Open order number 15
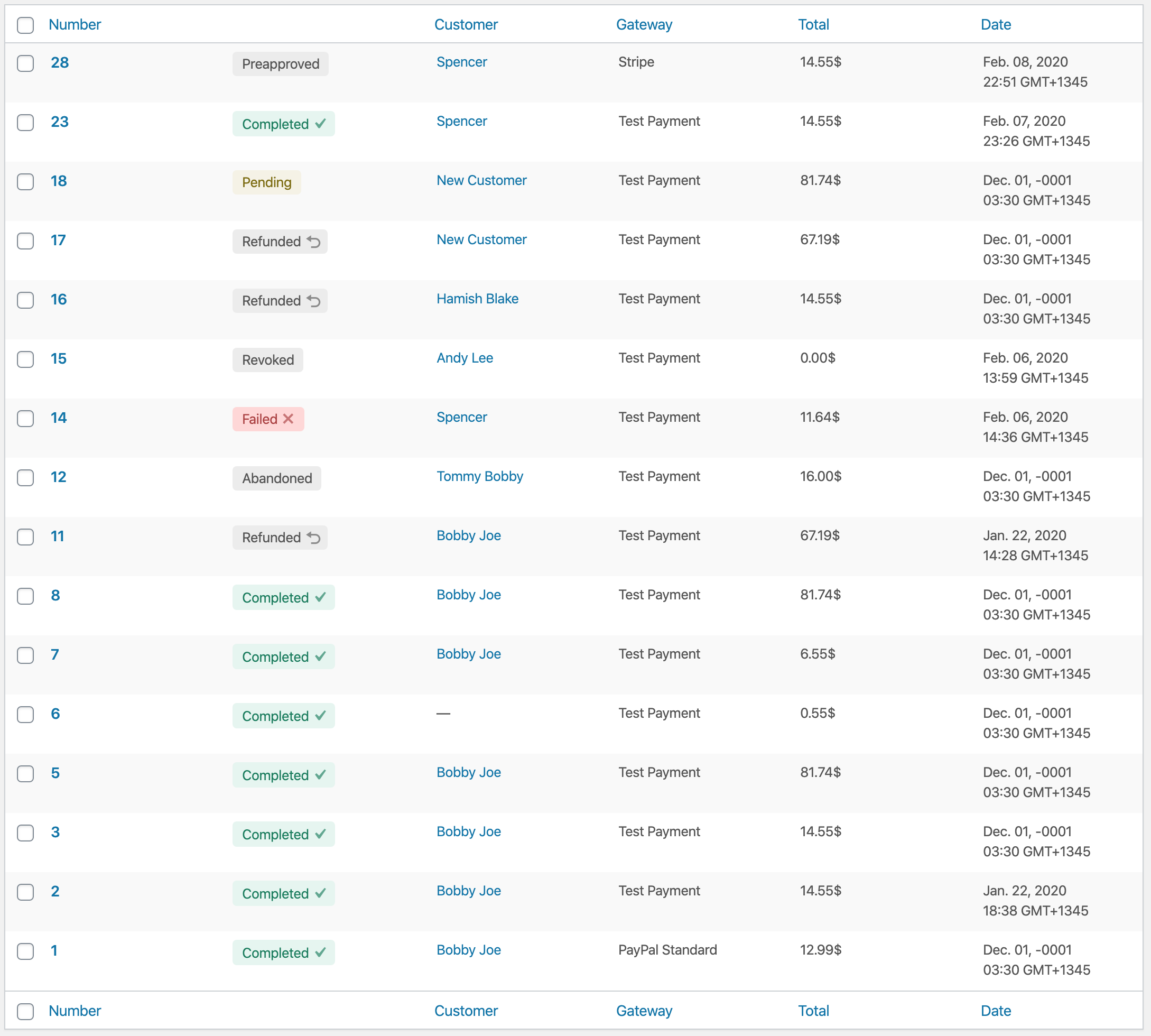Image resolution: width=1151 pixels, height=1036 pixels. 59,358
